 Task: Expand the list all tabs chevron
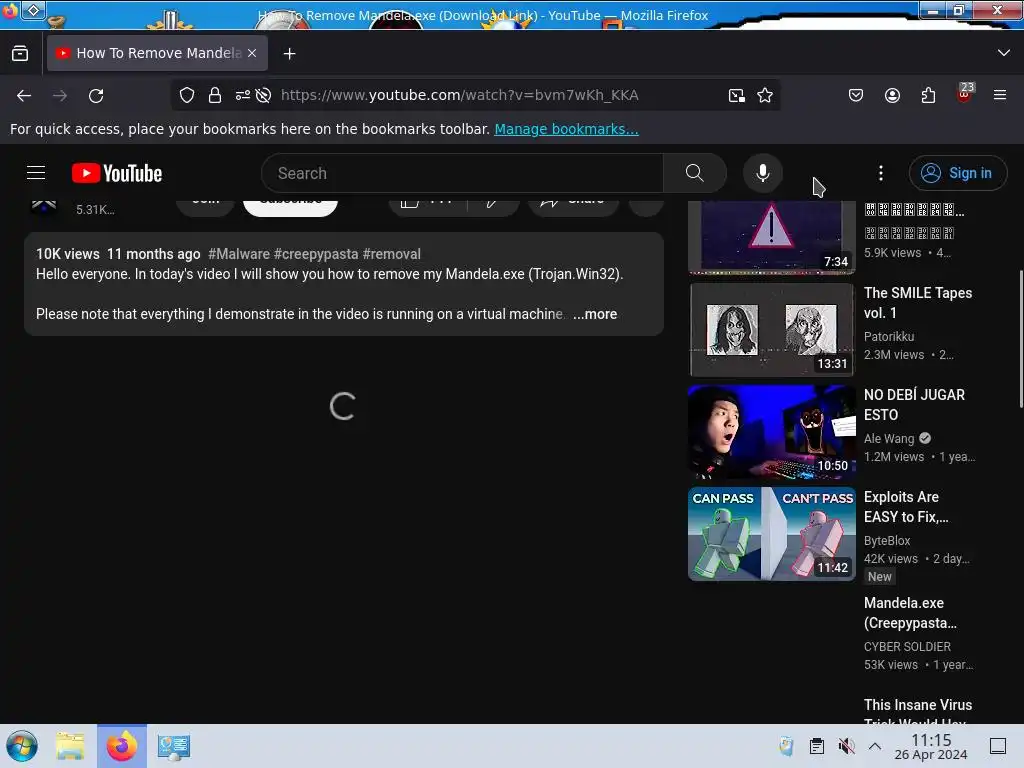point(1004,53)
